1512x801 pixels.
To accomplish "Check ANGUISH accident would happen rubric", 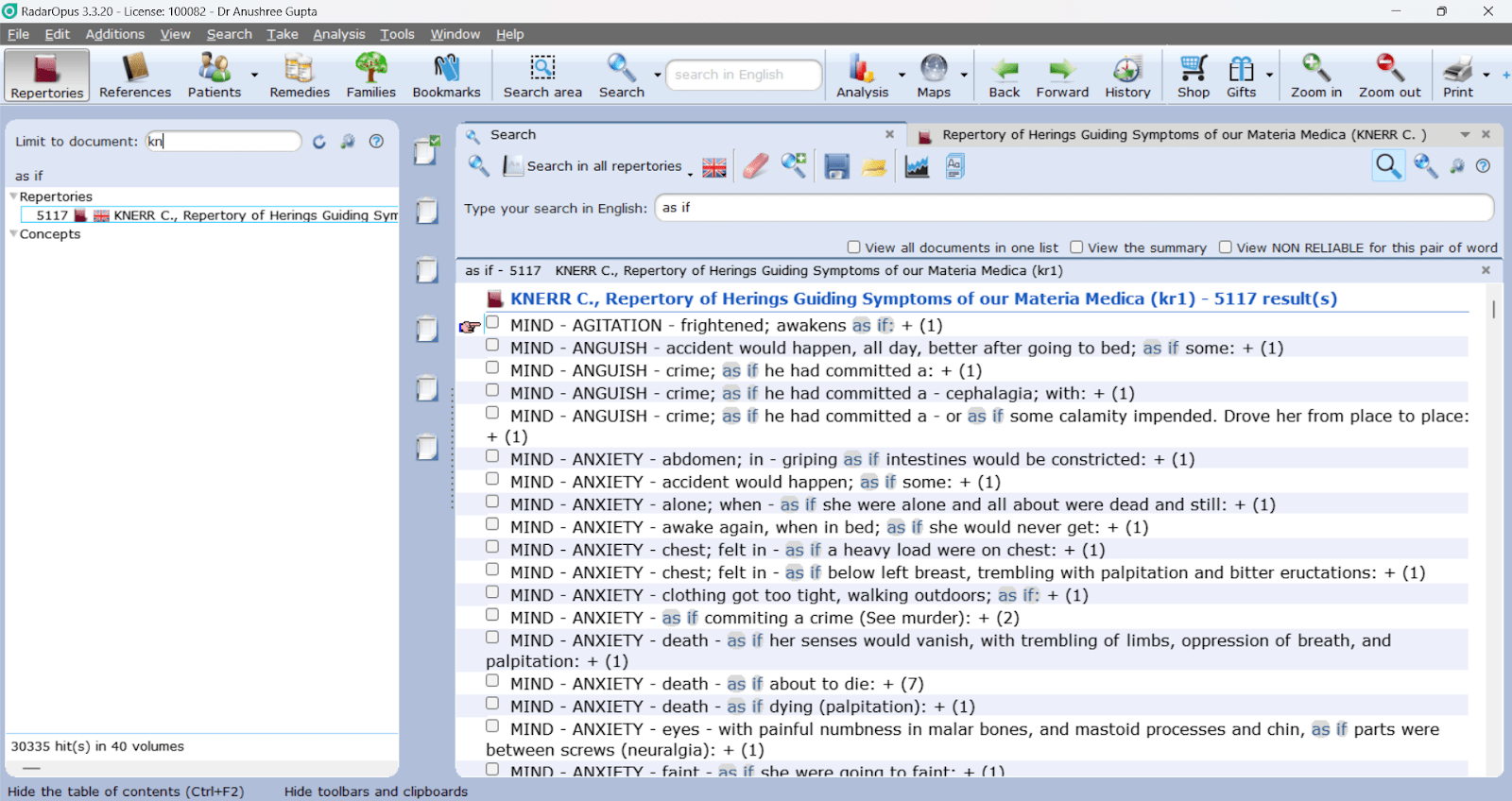I will tap(492, 345).
